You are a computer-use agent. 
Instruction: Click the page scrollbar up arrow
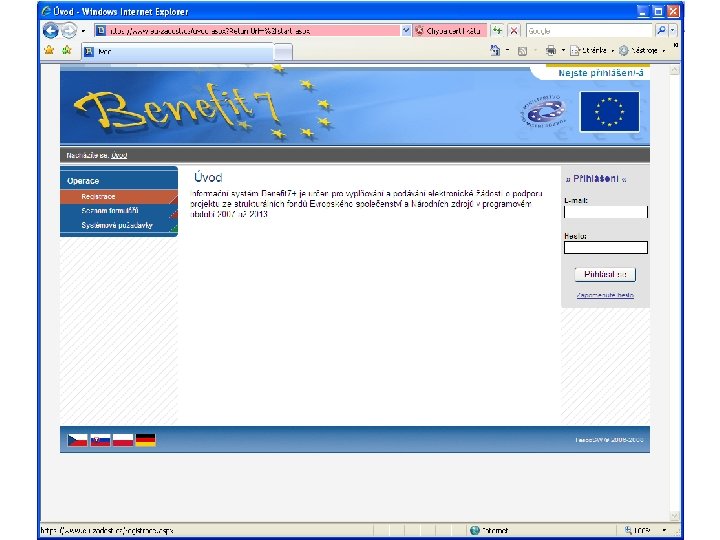pos(674,70)
